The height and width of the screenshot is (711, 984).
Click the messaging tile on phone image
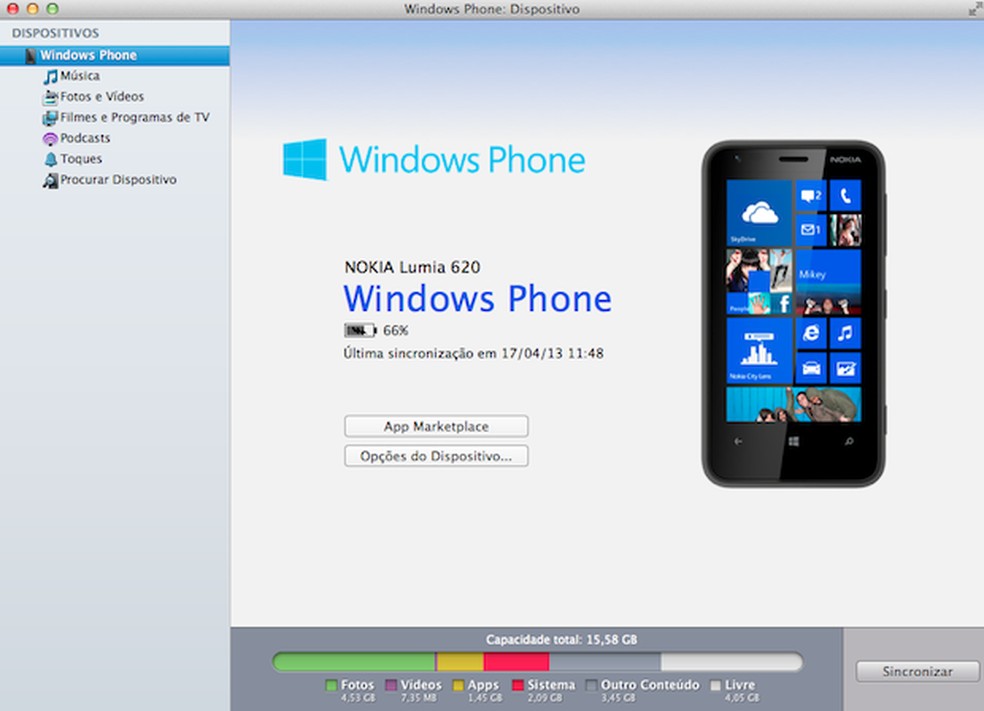click(811, 196)
